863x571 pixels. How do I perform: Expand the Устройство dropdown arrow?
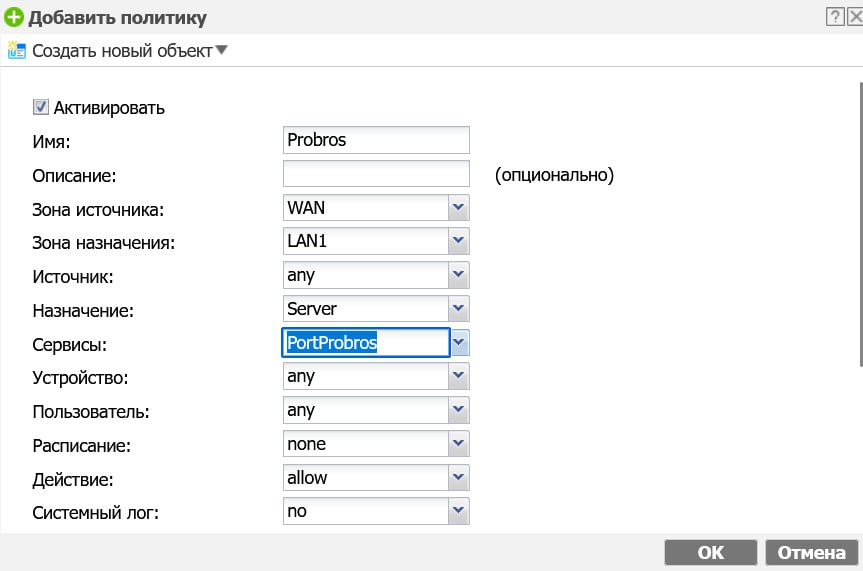tap(458, 376)
